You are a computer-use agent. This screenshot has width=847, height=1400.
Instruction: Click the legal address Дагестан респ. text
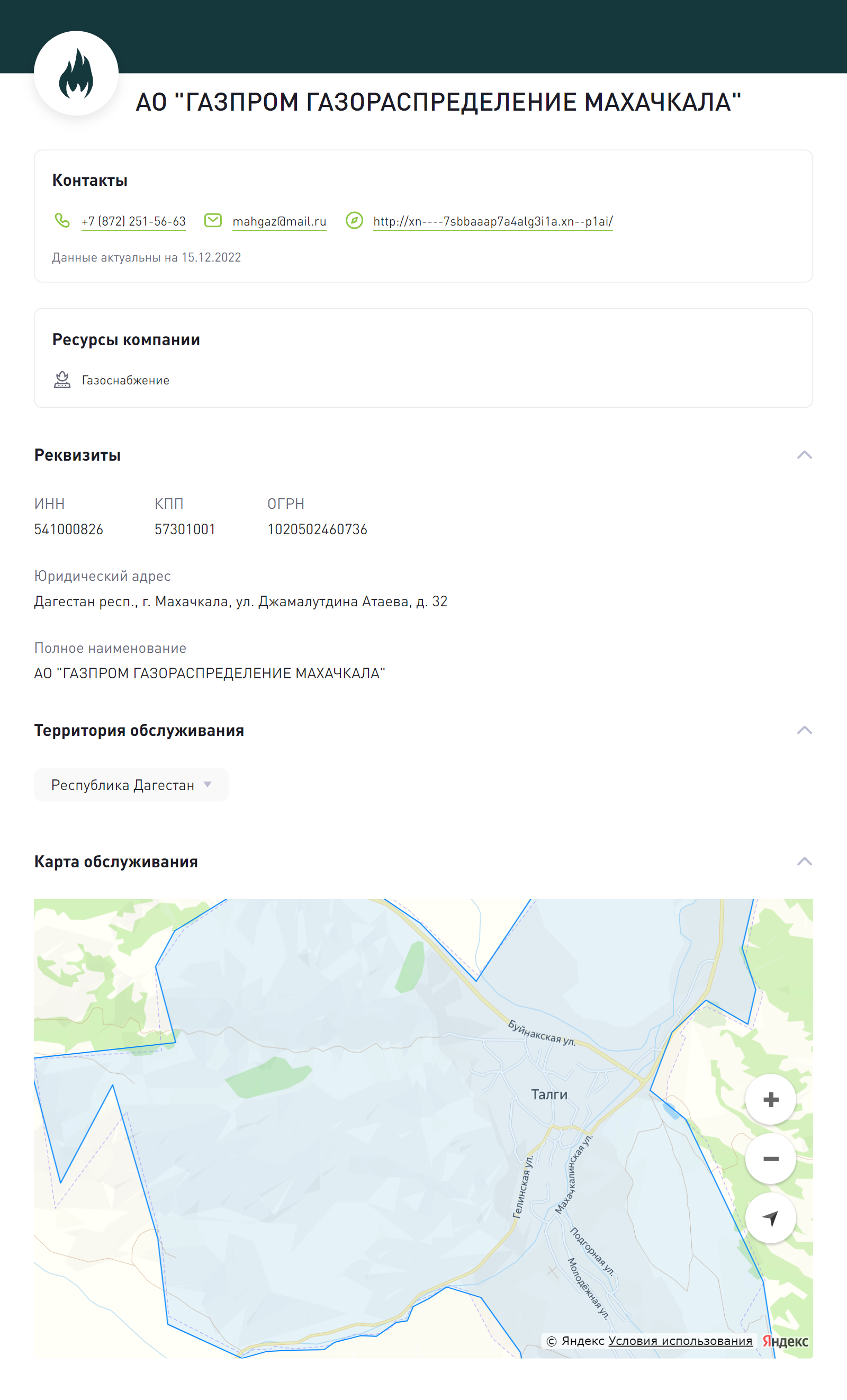tap(241, 602)
